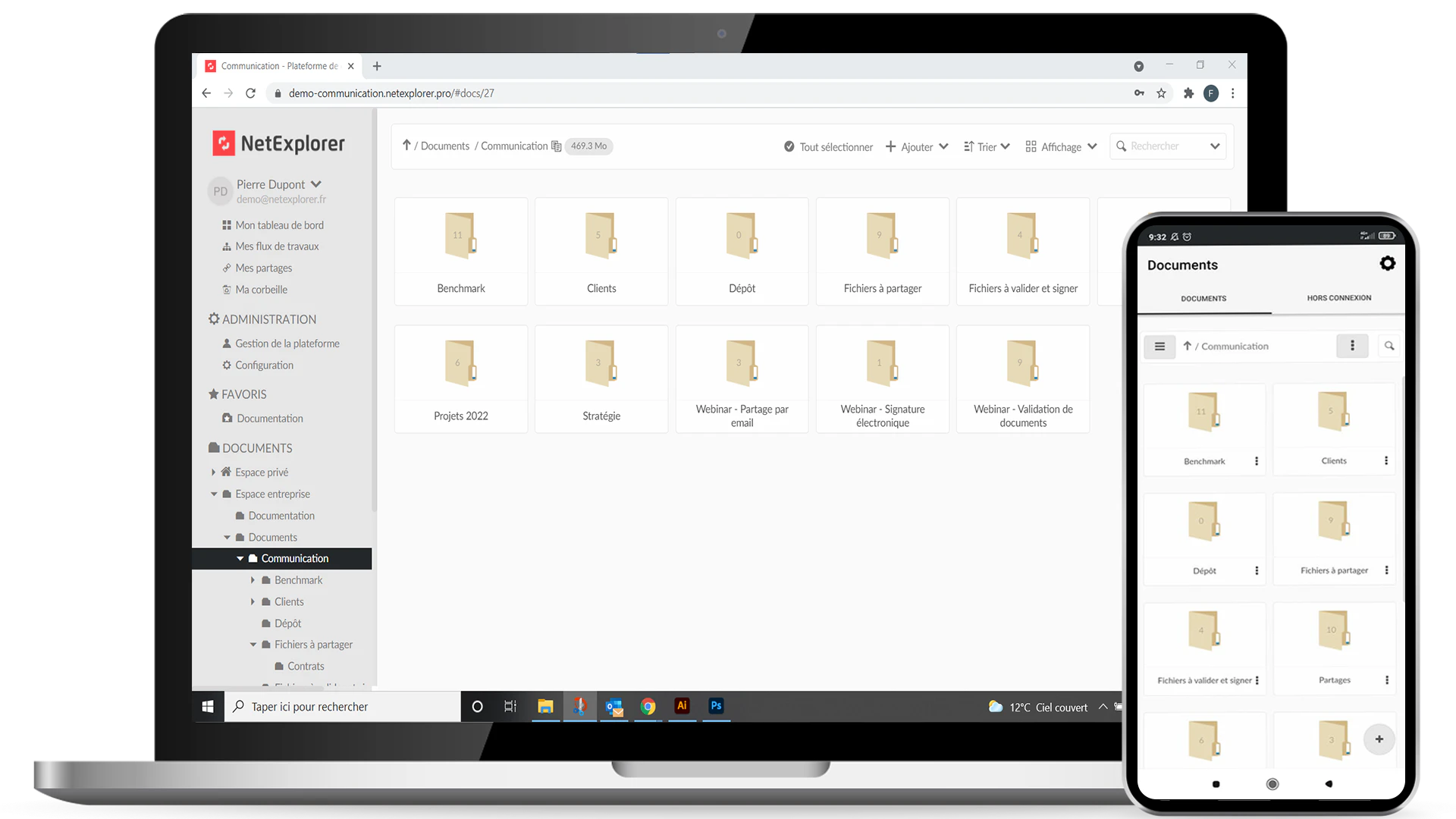Open Fichiers à valider et signer folder

tap(1023, 251)
